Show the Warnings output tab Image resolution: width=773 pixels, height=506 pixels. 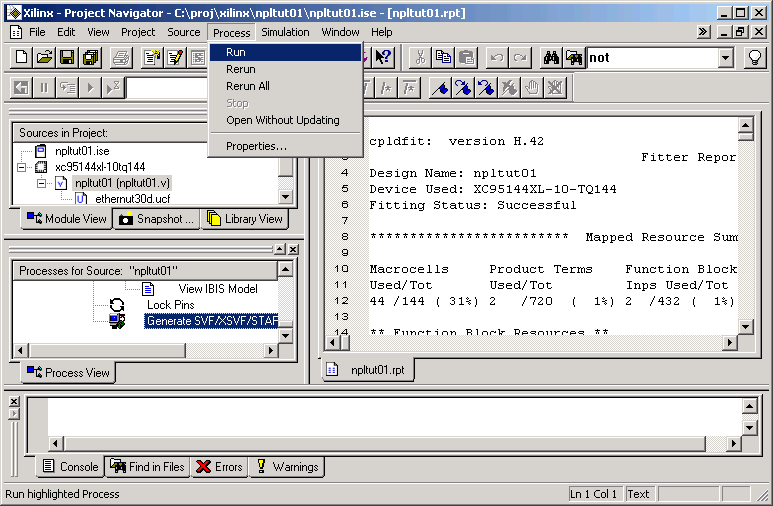click(x=287, y=467)
